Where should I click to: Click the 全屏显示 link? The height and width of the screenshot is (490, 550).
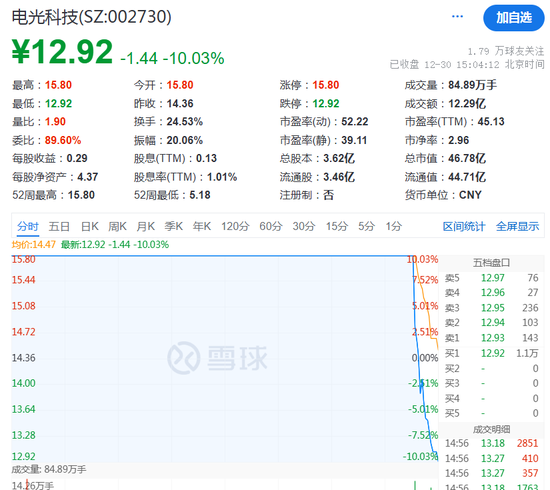point(517,227)
